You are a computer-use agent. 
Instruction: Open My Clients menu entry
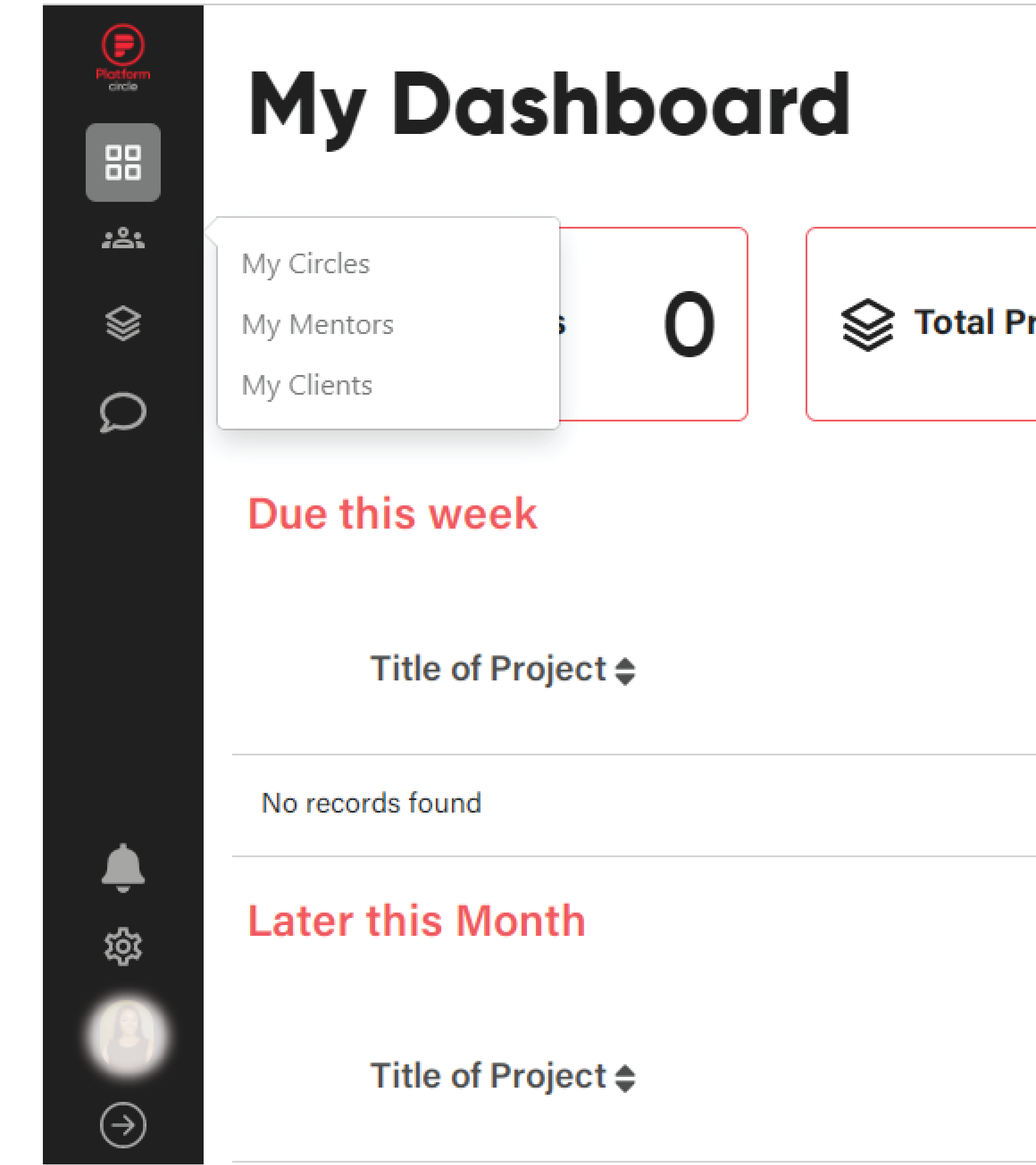(307, 386)
